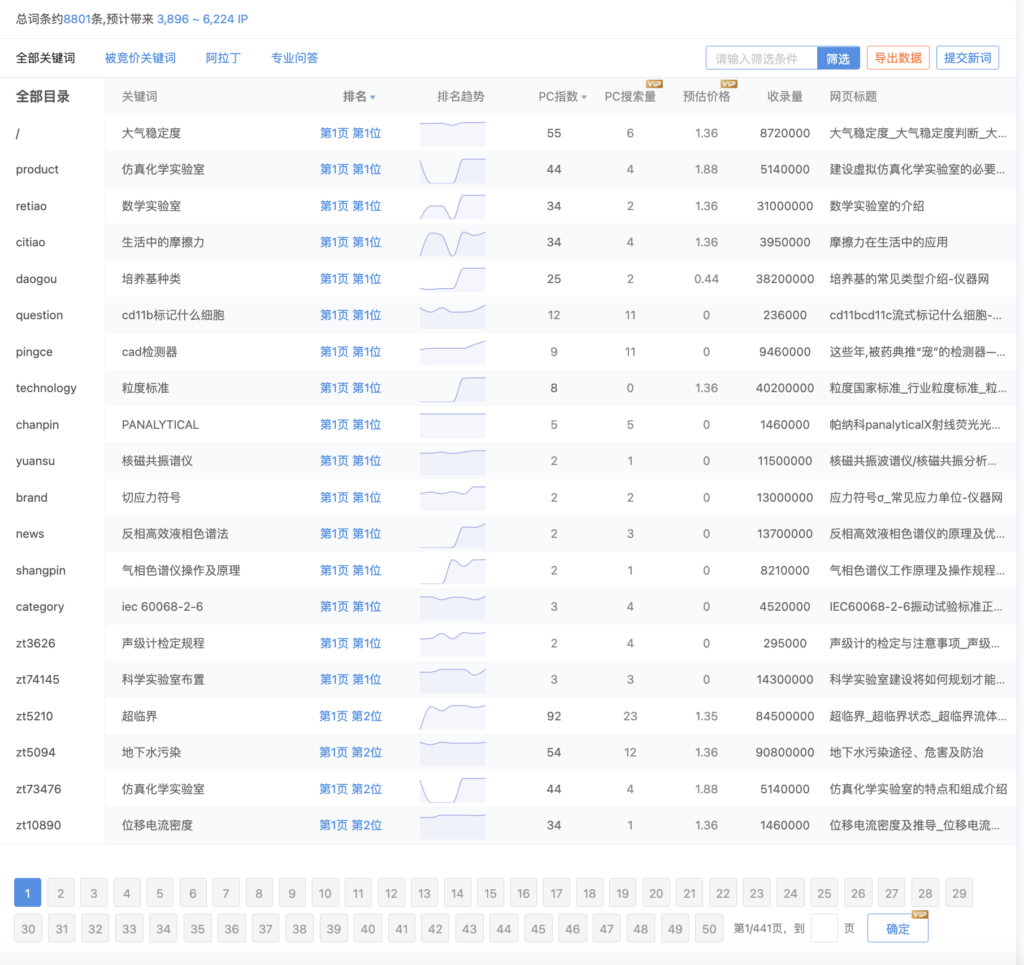The height and width of the screenshot is (965, 1024).
Task: Open ranking link for 数学实验室
Action: 350,206
